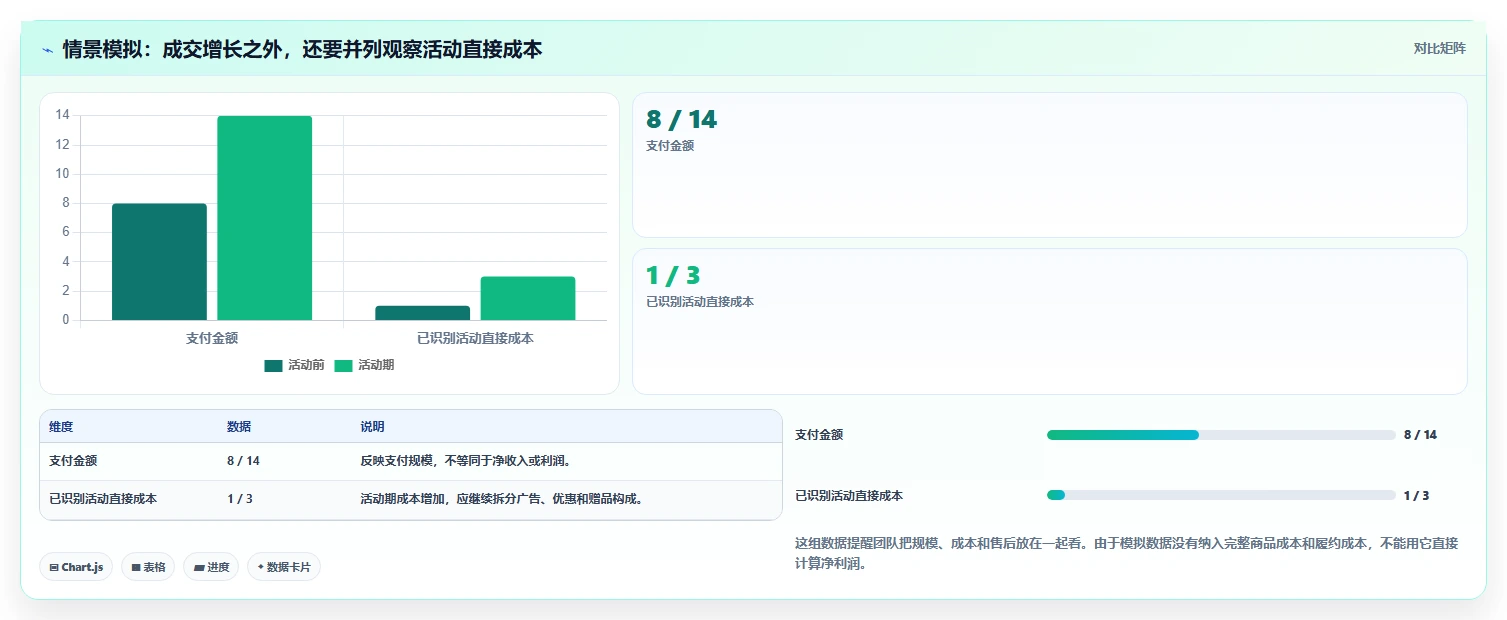Screen dimensions: 1507x620
Task: Click the 对比矩阵 label
Action: 1439,49
